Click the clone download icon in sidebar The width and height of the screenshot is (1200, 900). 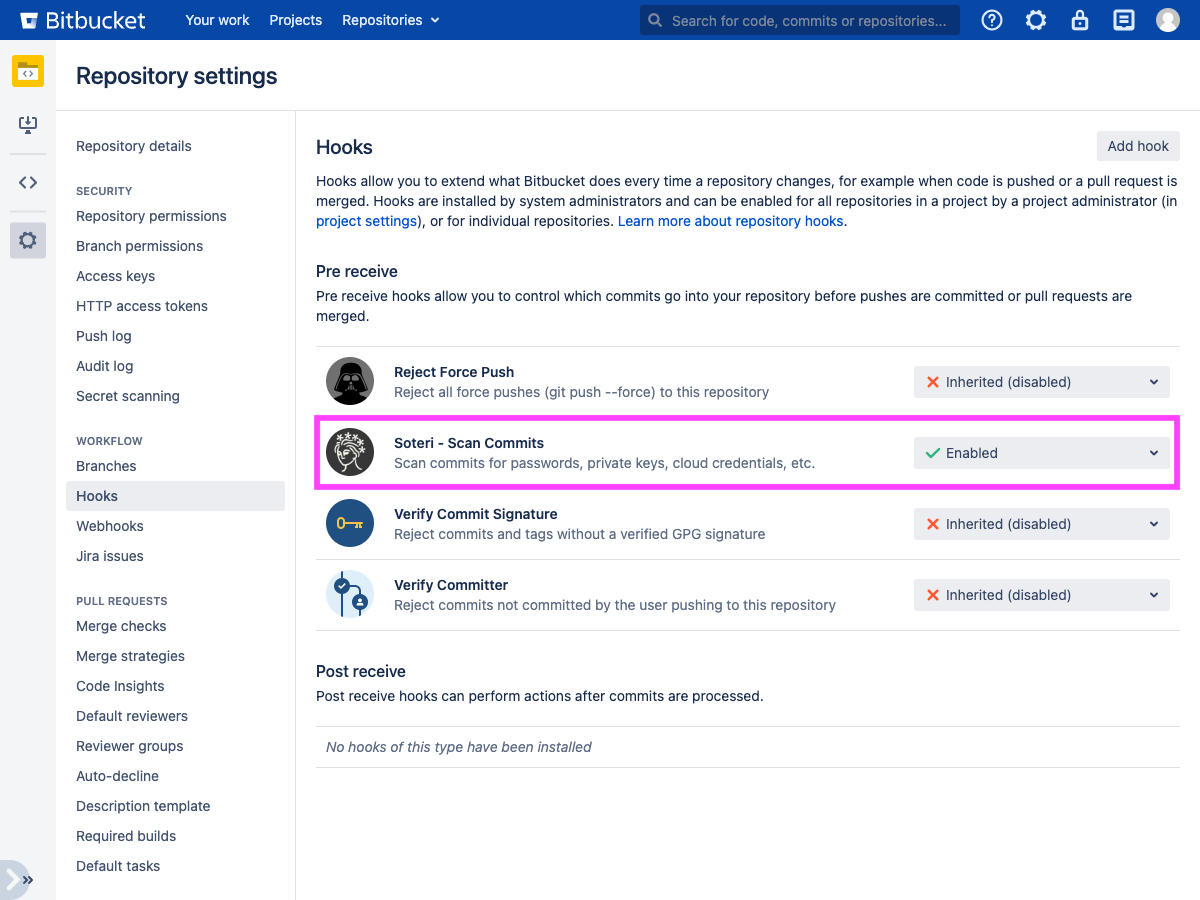click(x=28, y=125)
